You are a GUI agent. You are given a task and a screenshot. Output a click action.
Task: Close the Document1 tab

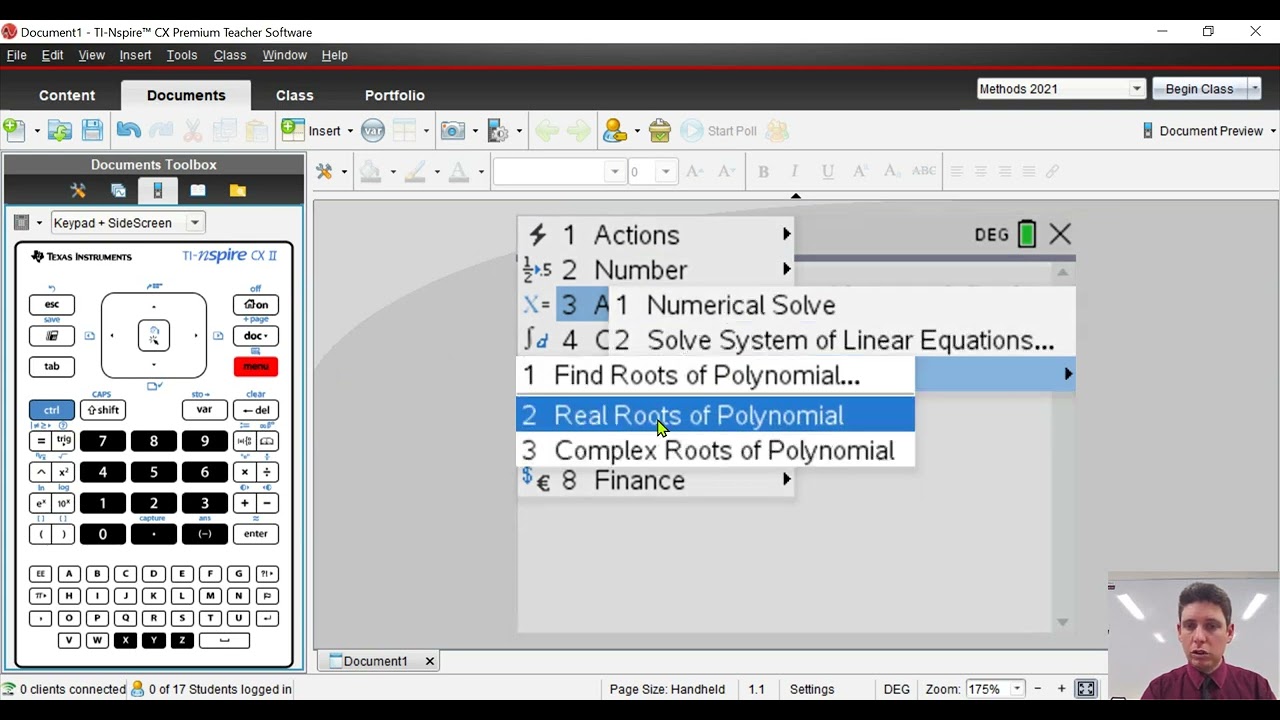click(430, 661)
